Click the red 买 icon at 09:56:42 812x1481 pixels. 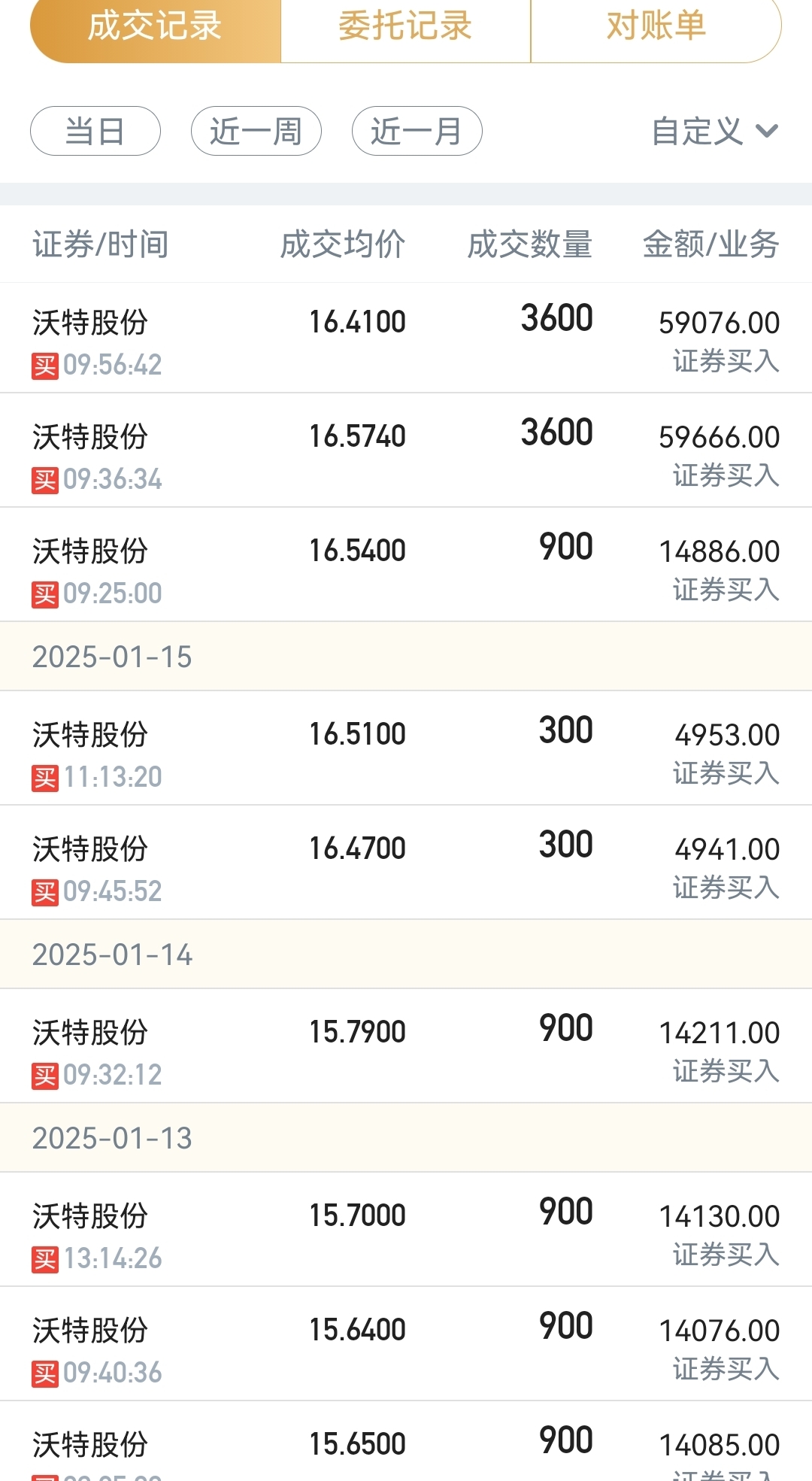(45, 366)
